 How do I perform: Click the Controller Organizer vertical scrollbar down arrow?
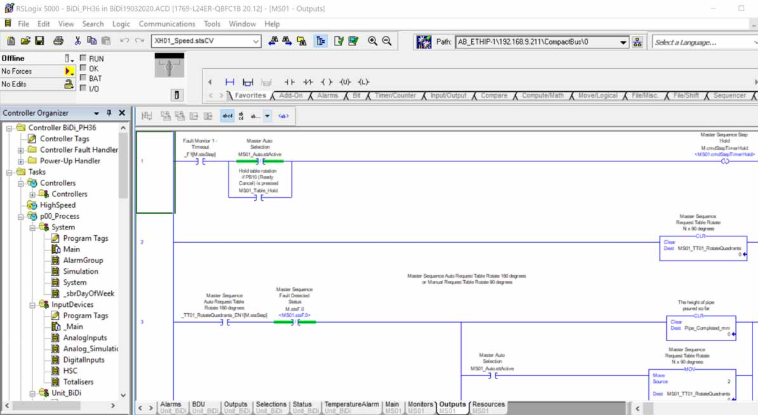(123, 395)
